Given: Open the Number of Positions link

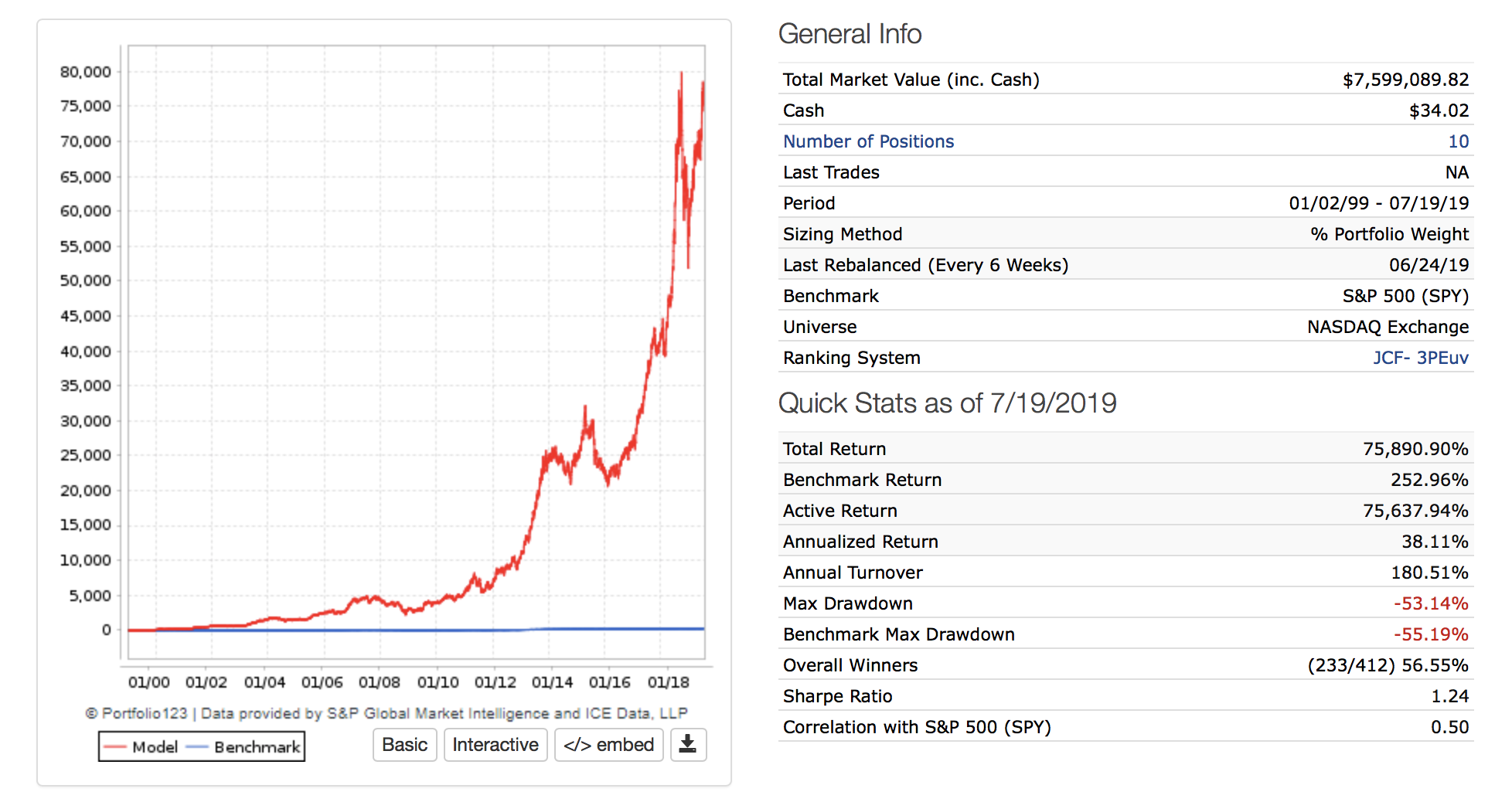Looking at the screenshot, I should pyautogui.click(x=868, y=141).
